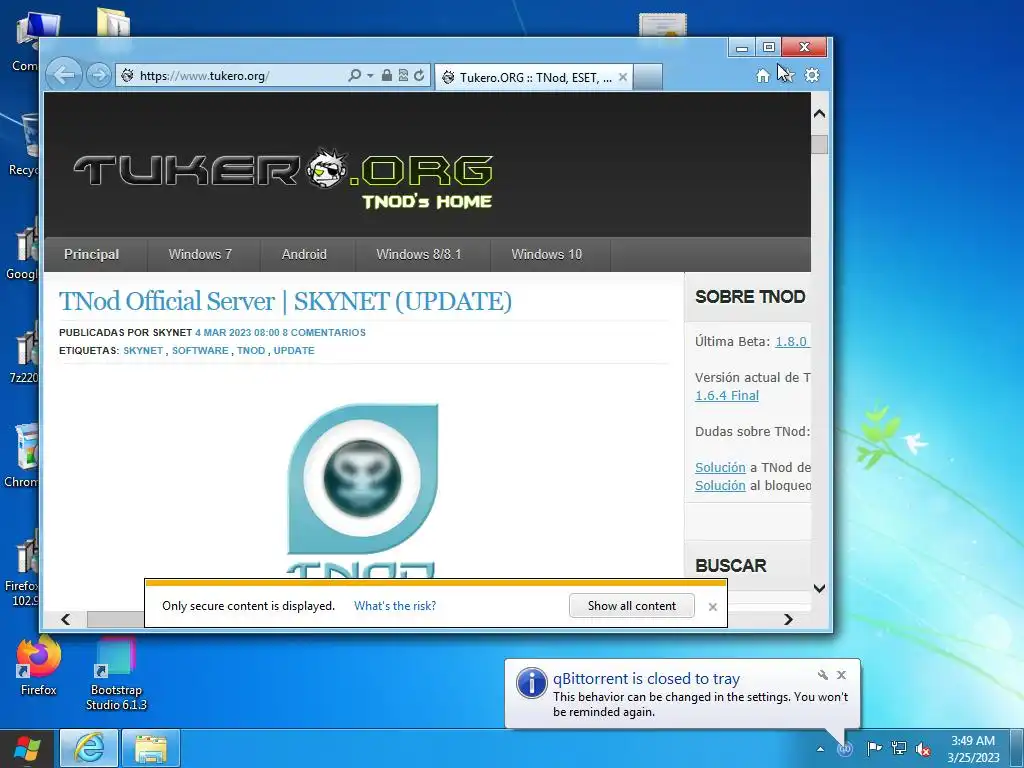Refresh the page with the reload icon

419,75
